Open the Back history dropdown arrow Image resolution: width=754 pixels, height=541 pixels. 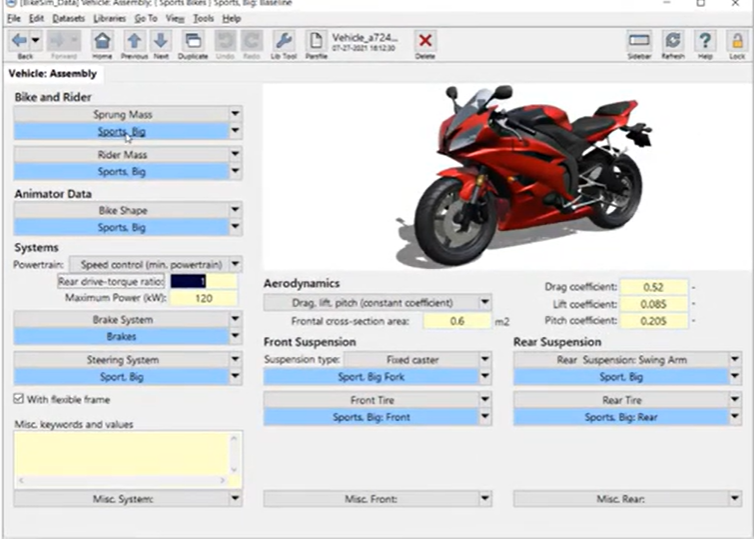click(36, 40)
